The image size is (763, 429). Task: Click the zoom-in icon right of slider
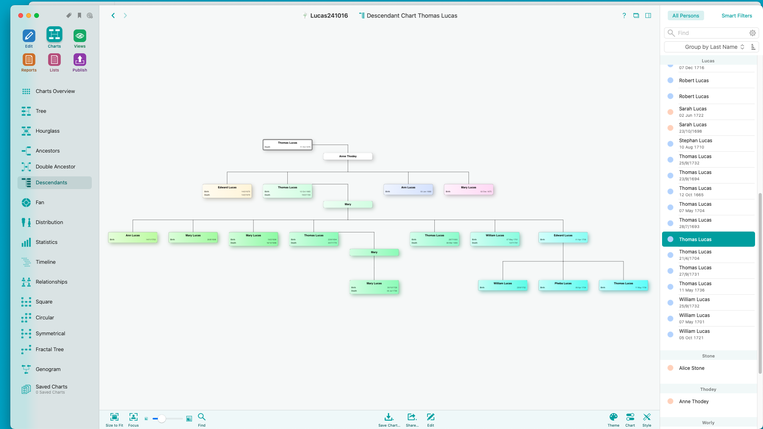coord(189,419)
